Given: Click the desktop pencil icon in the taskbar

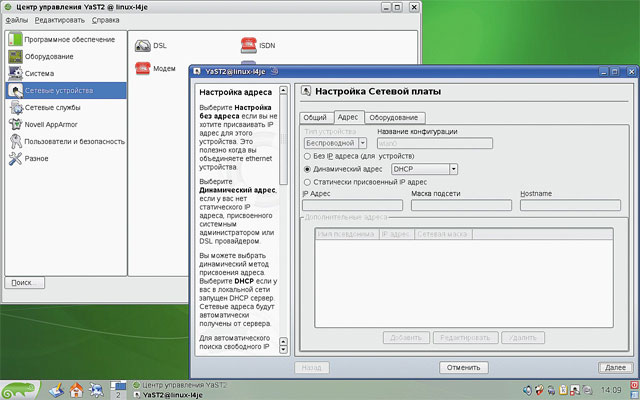Looking at the screenshot, I should pyautogui.click(x=56, y=390).
